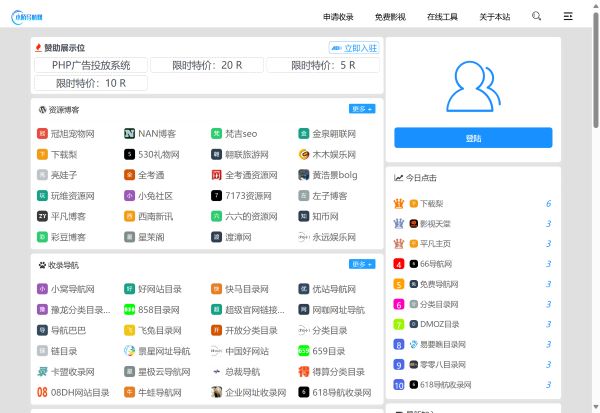Open 免费导航网 in today's clicks ranking
600x413 pixels.
pos(439,284)
